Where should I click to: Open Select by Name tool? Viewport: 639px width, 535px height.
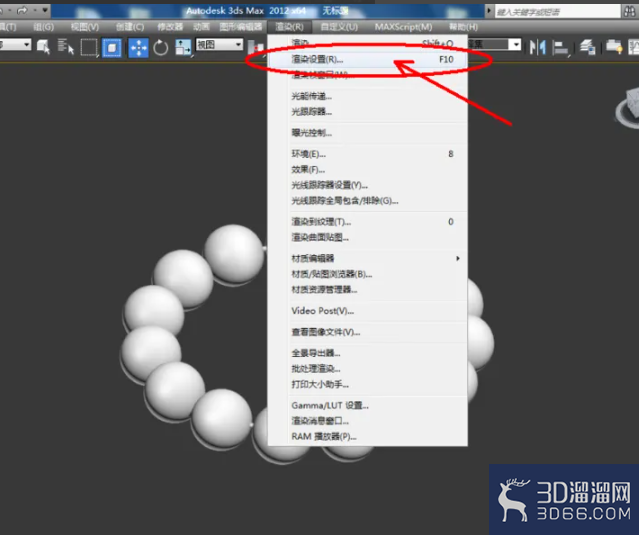tap(66, 47)
